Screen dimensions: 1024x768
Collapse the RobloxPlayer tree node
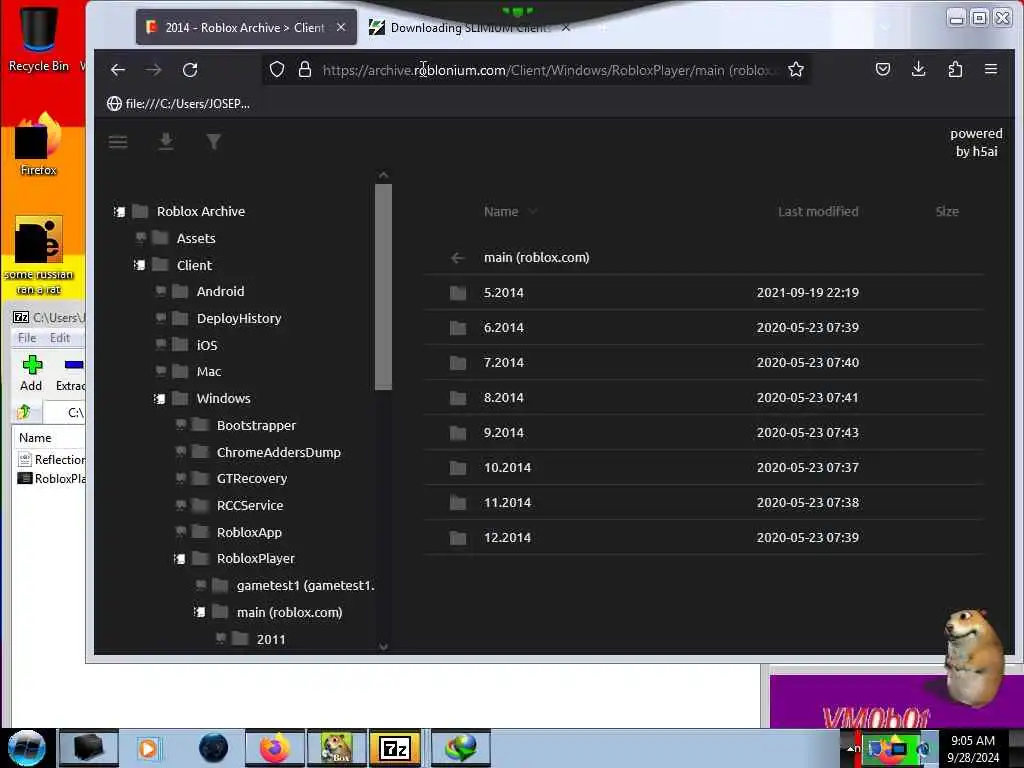pos(180,559)
